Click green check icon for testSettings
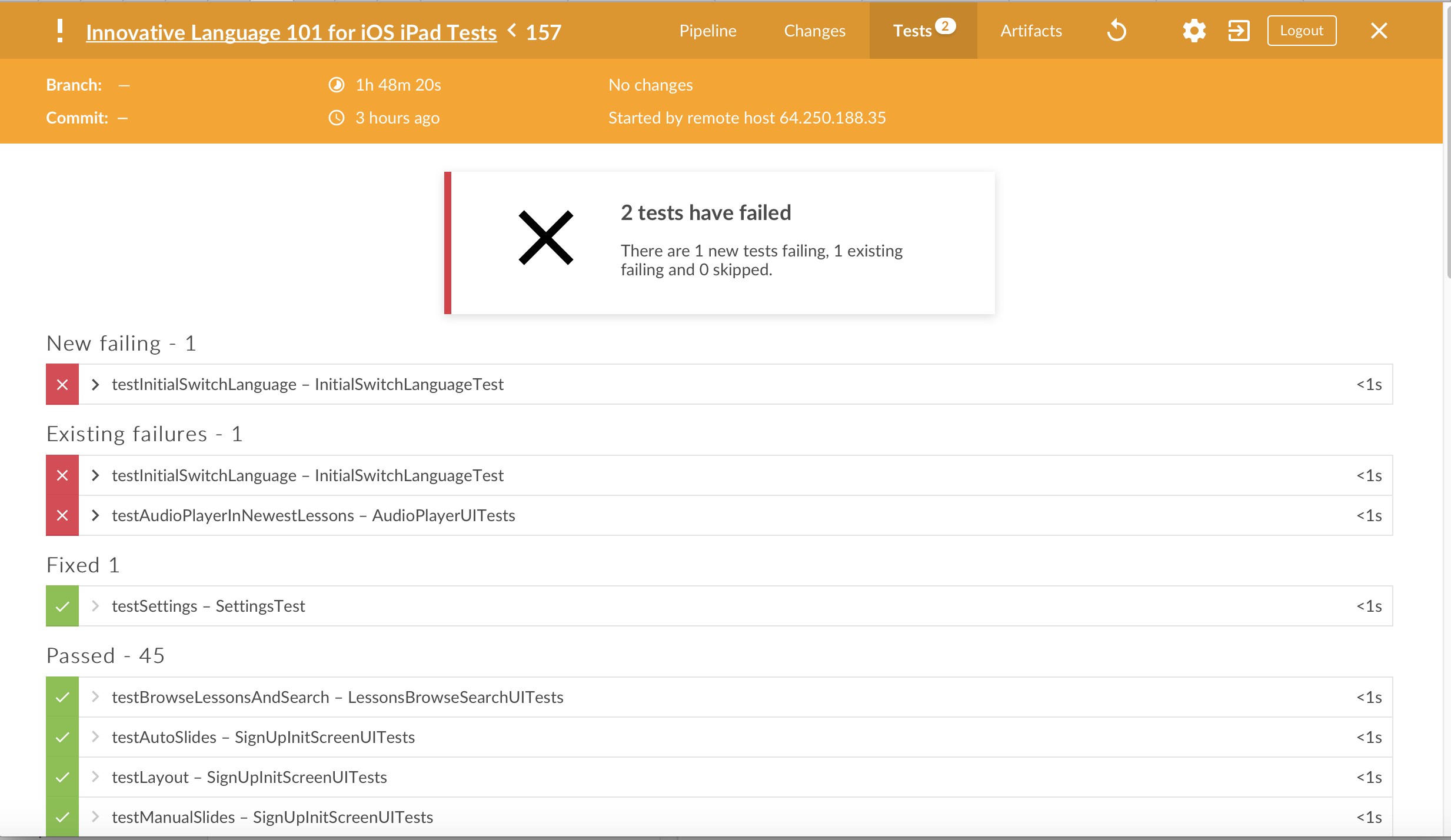Viewport: 1451px width, 840px height. coord(62,606)
